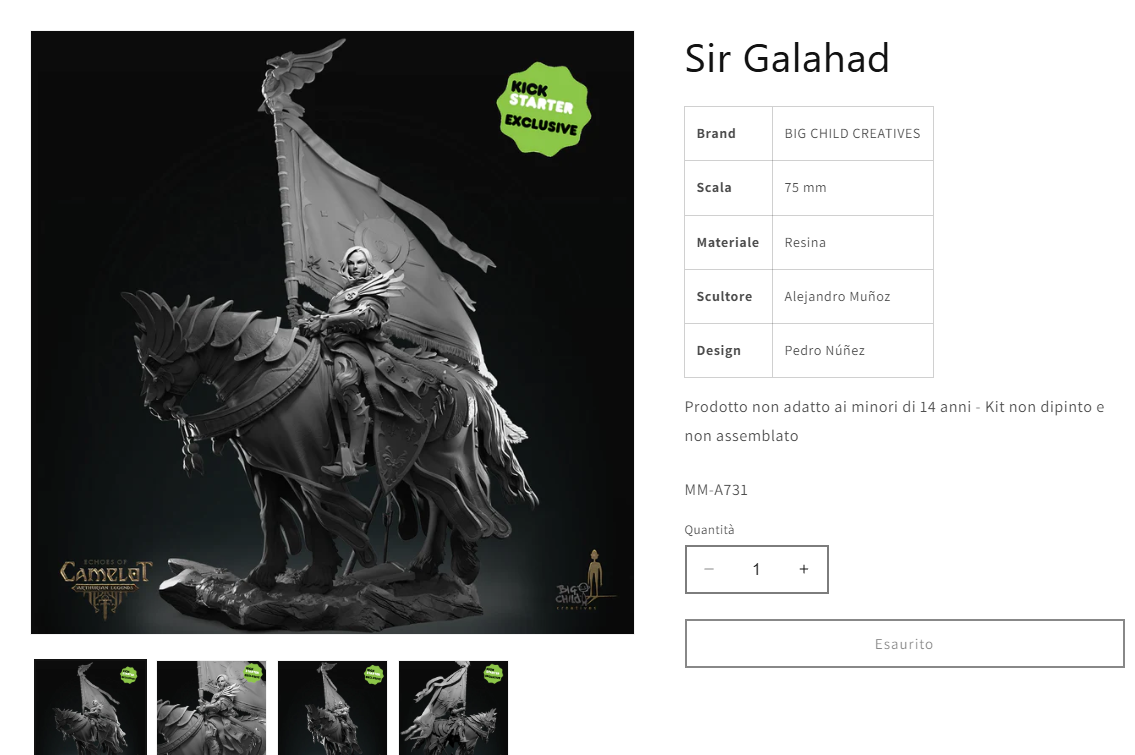Click the minus quantity decrease icon
Viewport: 1135px width, 755px height.
(x=709, y=569)
